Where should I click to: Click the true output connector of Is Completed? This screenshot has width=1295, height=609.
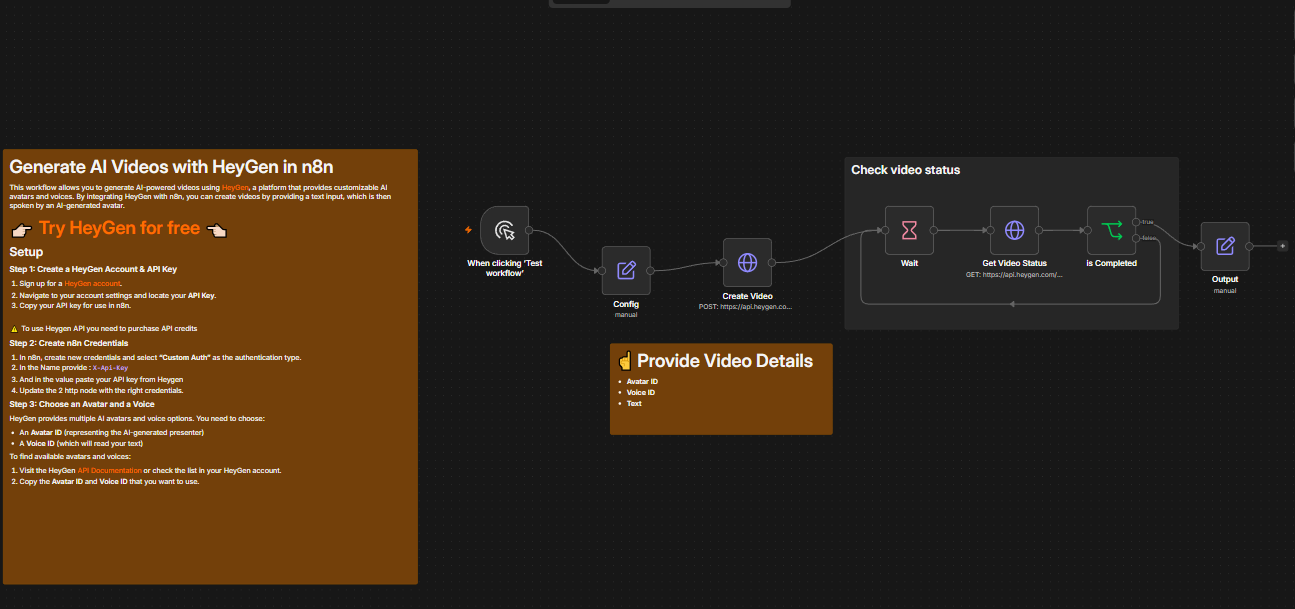(1136, 222)
